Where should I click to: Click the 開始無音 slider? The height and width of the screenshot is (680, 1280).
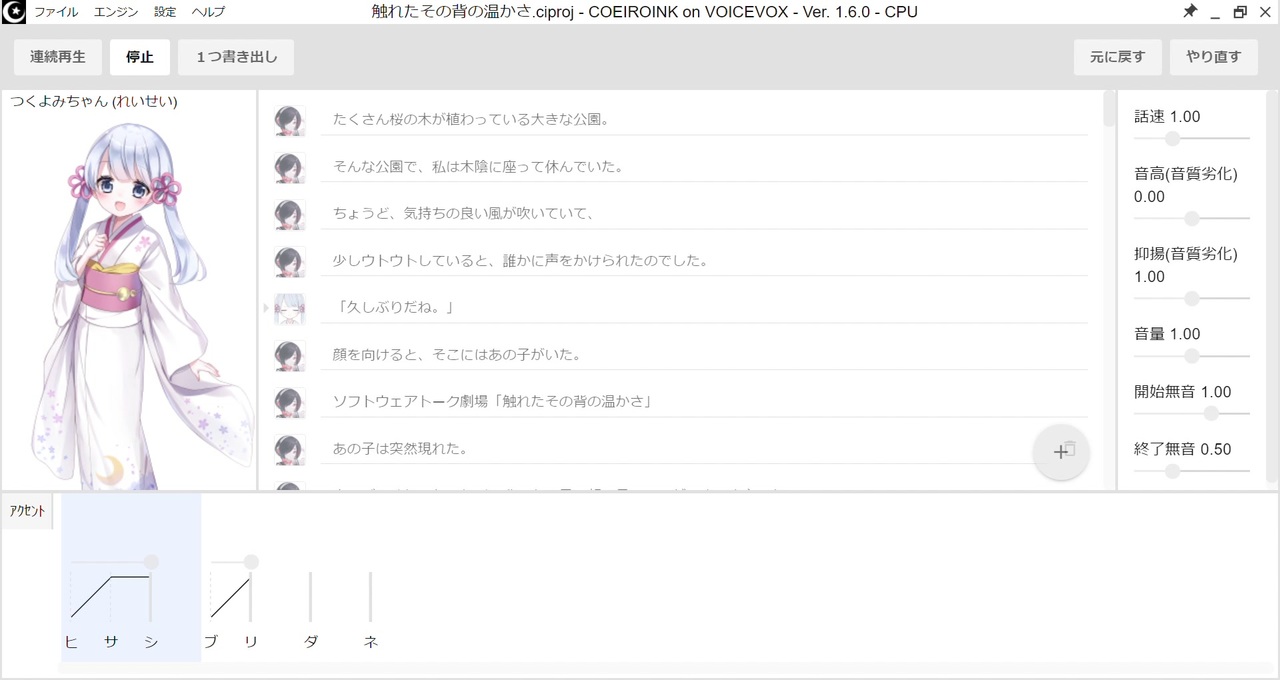(x=1192, y=413)
